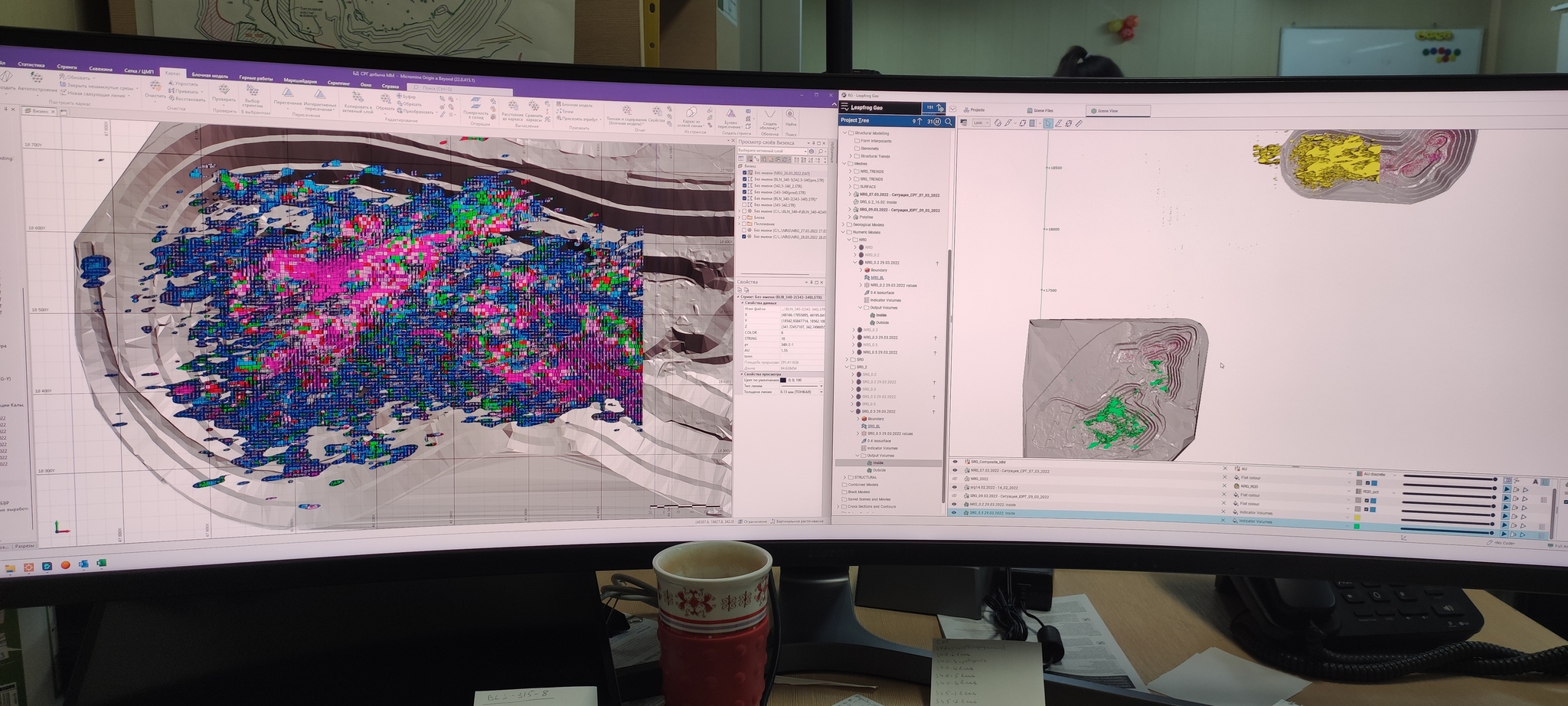Open the Leapfrog Geo hamburger menu
Image resolution: width=1568 pixels, height=706 pixels.
click(x=844, y=106)
